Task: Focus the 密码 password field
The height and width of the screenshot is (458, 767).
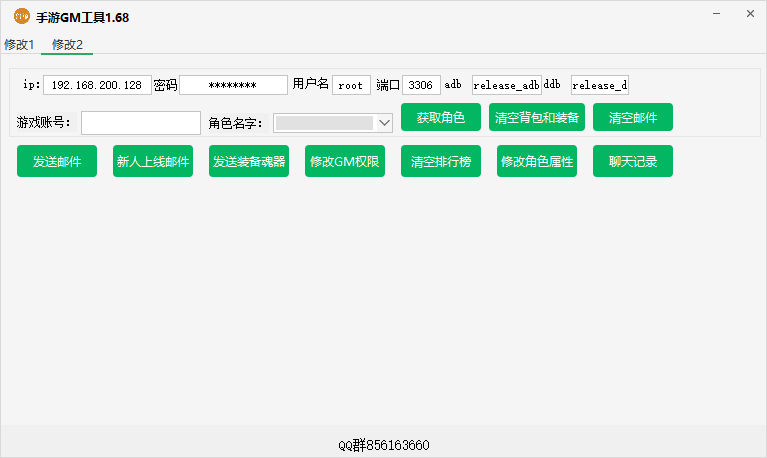Action: click(x=233, y=85)
